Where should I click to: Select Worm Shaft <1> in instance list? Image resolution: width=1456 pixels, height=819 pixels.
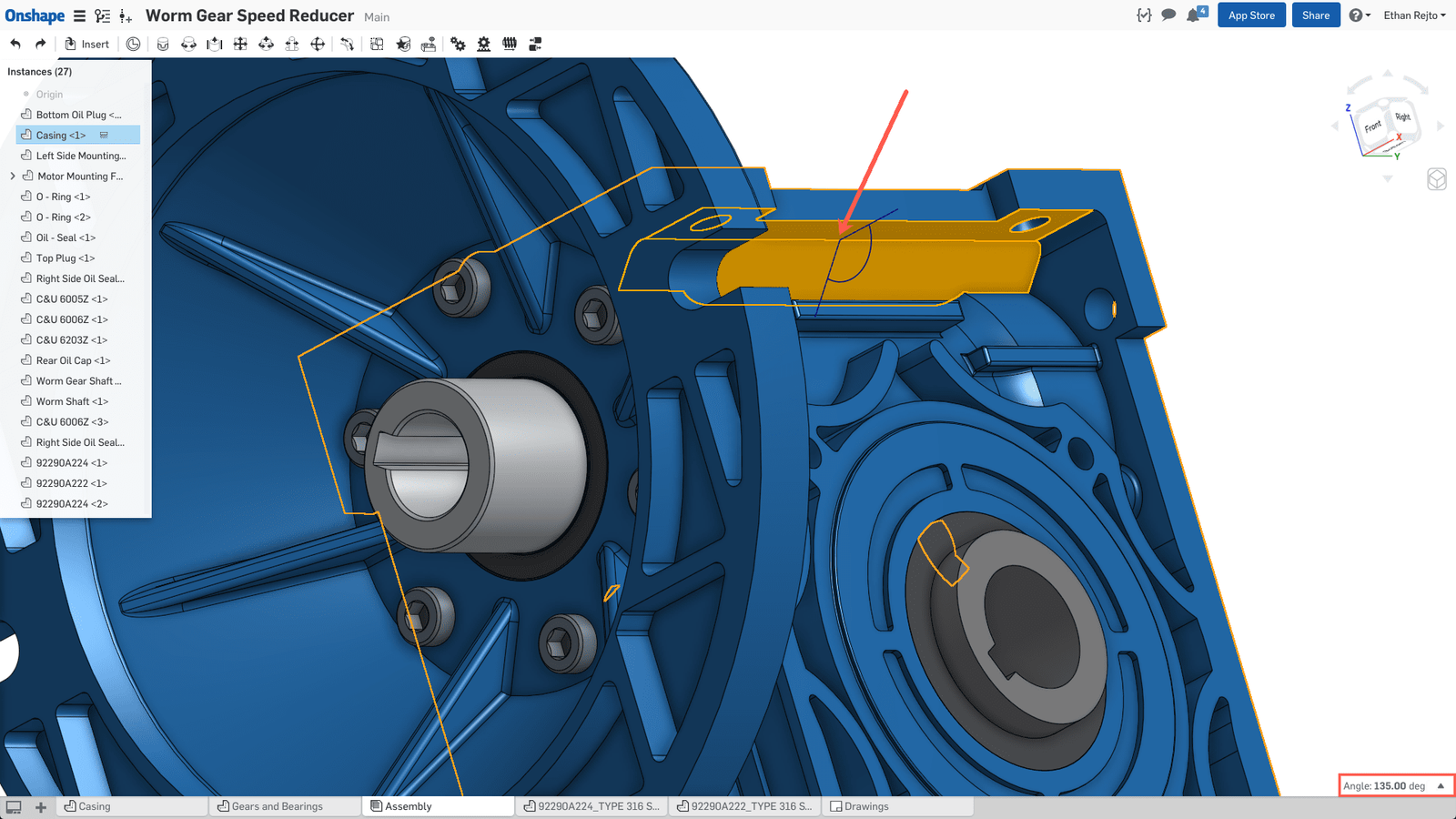click(x=72, y=401)
